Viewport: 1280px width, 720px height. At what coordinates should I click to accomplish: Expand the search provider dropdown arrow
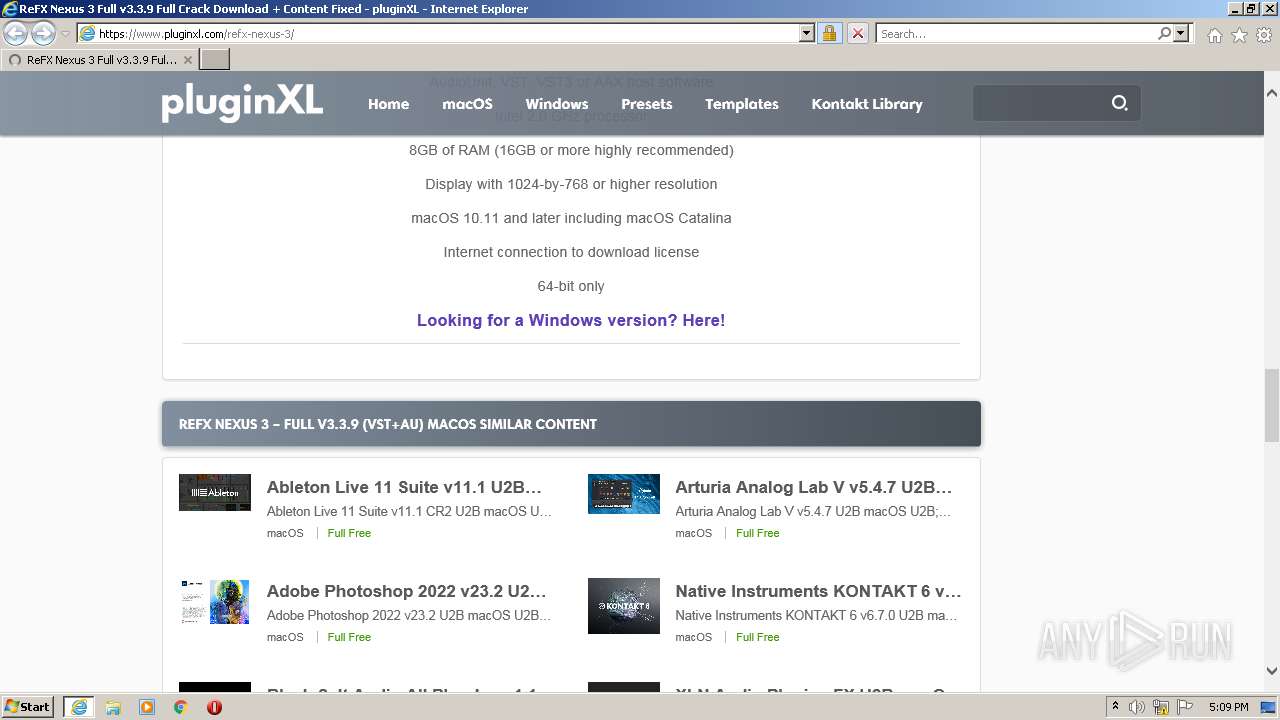click(x=1181, y=33)
